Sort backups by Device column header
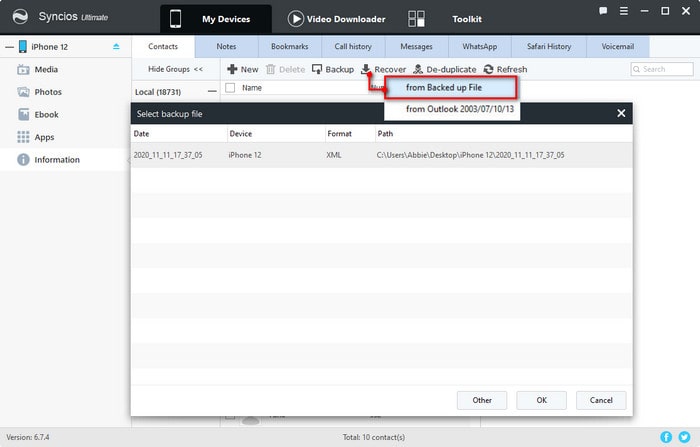Image resolution: width=700 pixels, height=447 pixels. [276, 134]
